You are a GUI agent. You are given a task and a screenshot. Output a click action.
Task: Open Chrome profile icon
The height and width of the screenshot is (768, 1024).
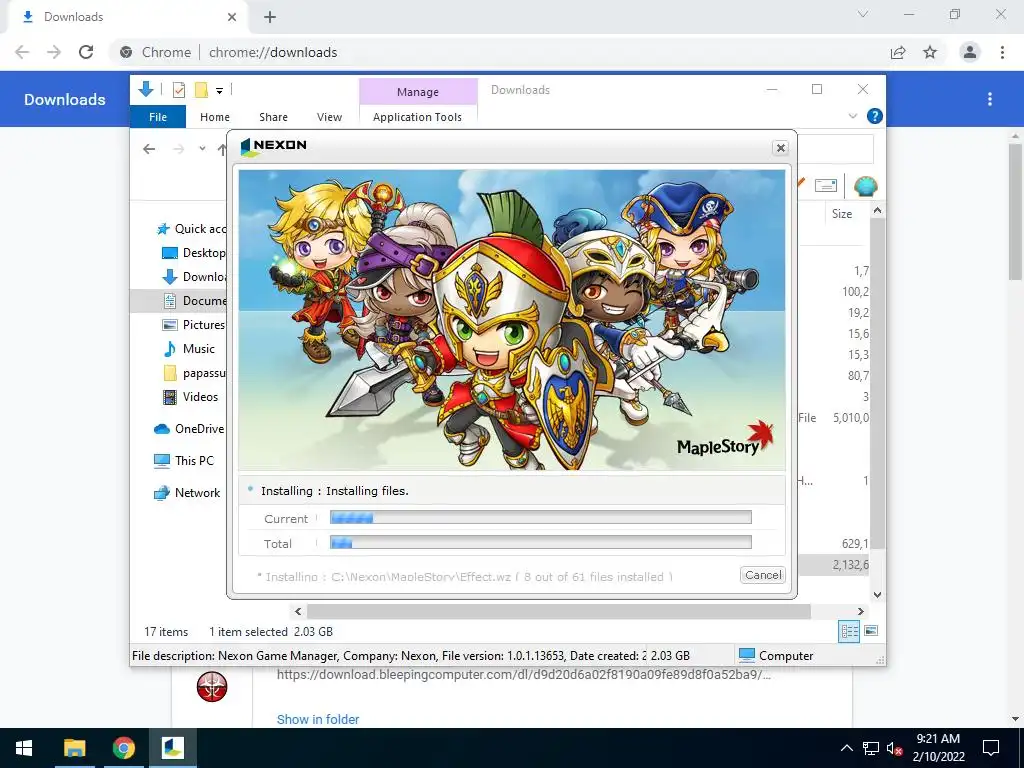[x=970, y=52]
